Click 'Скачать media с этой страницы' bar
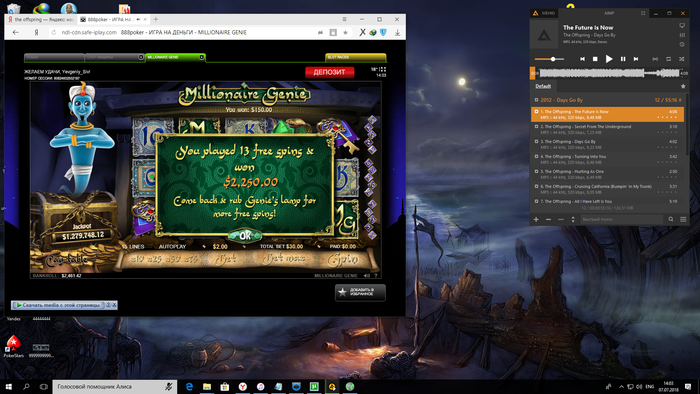 [x=58, y=305]
